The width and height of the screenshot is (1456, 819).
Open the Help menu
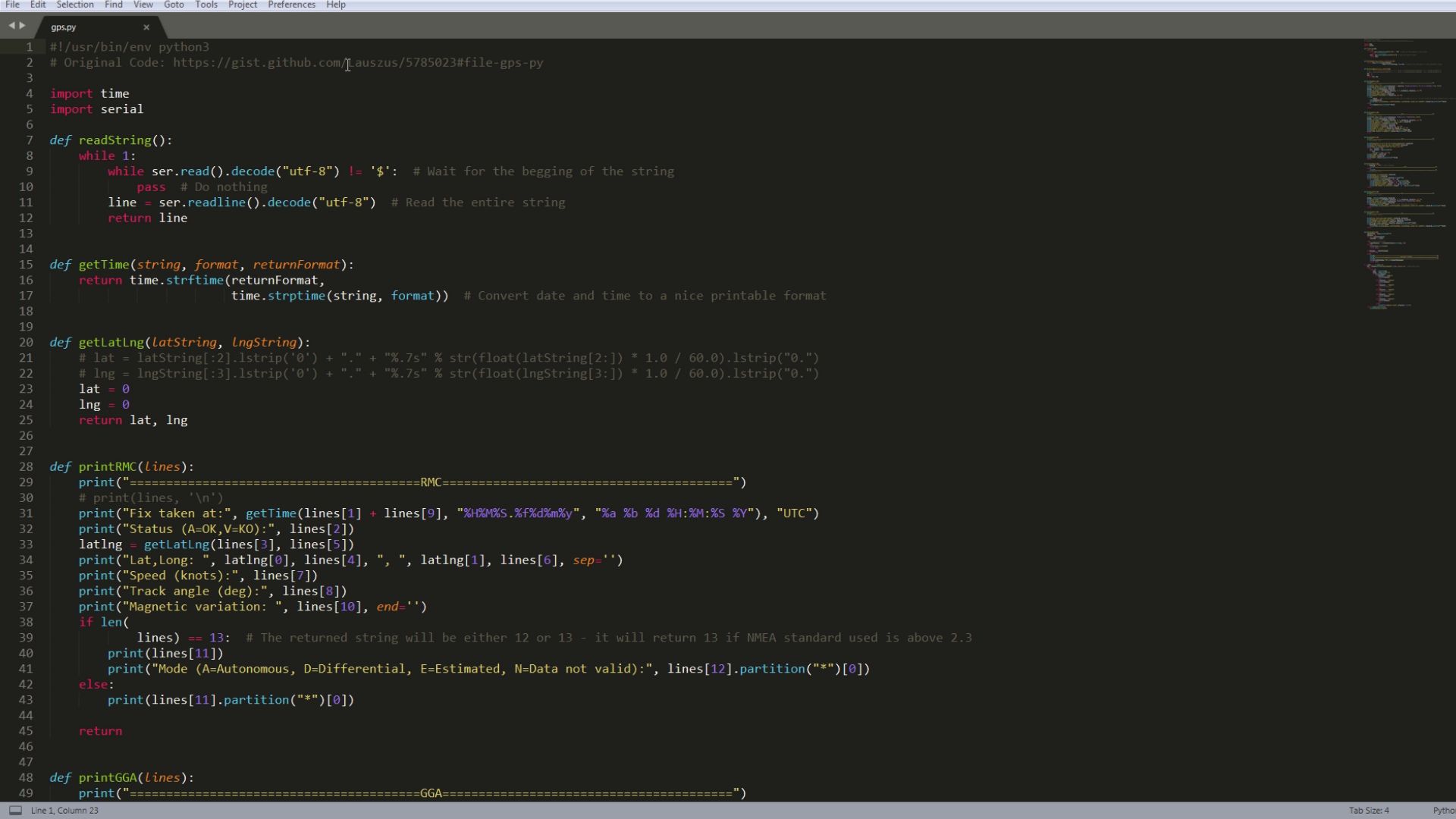(336, 5)
